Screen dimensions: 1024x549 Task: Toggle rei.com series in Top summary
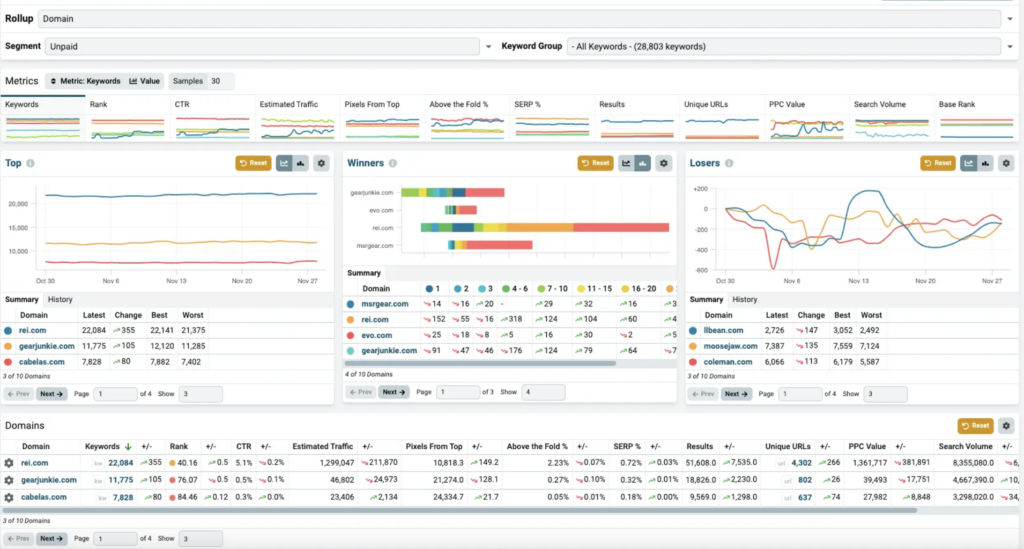pos(8,330)
